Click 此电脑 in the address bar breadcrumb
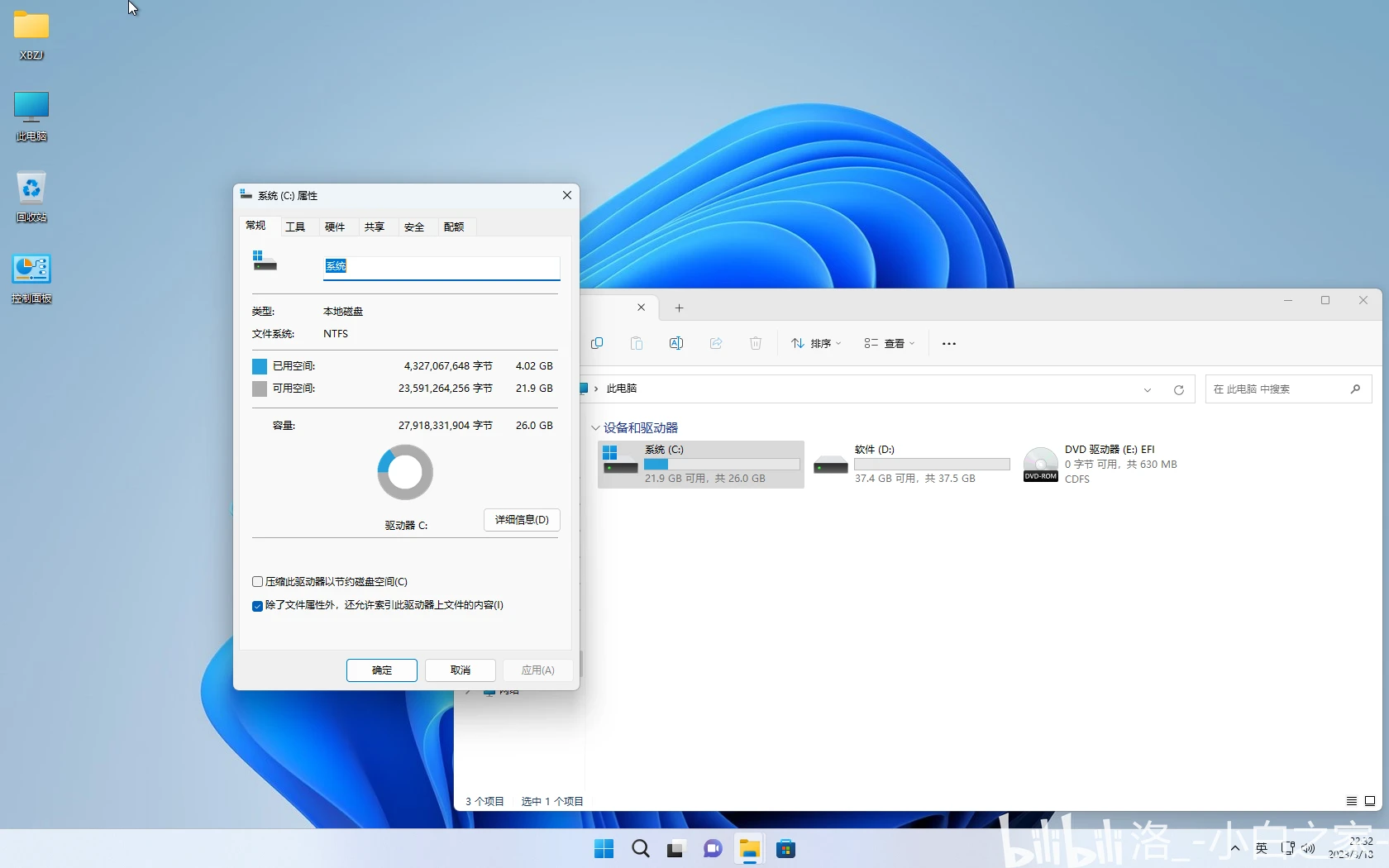Viewport: 1389px width, 868px height. coord(622,389)
